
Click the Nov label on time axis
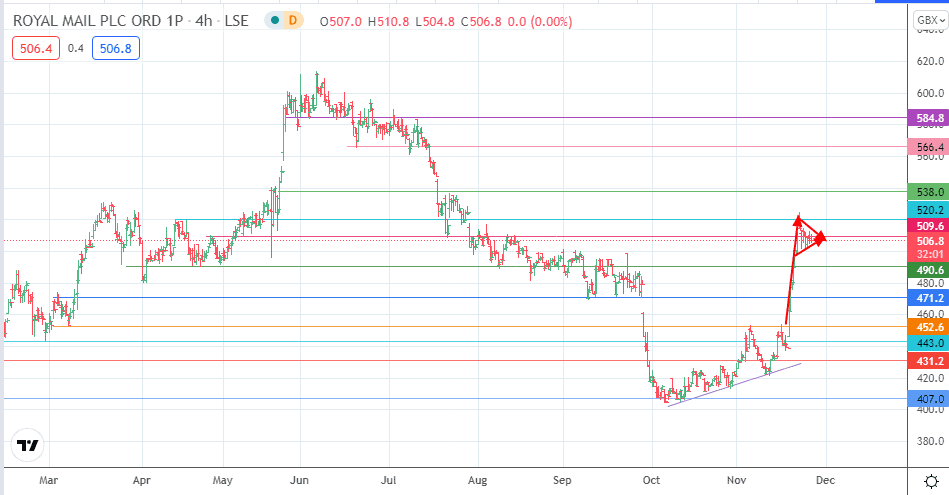pyautogui.click(x=737, y=480)
